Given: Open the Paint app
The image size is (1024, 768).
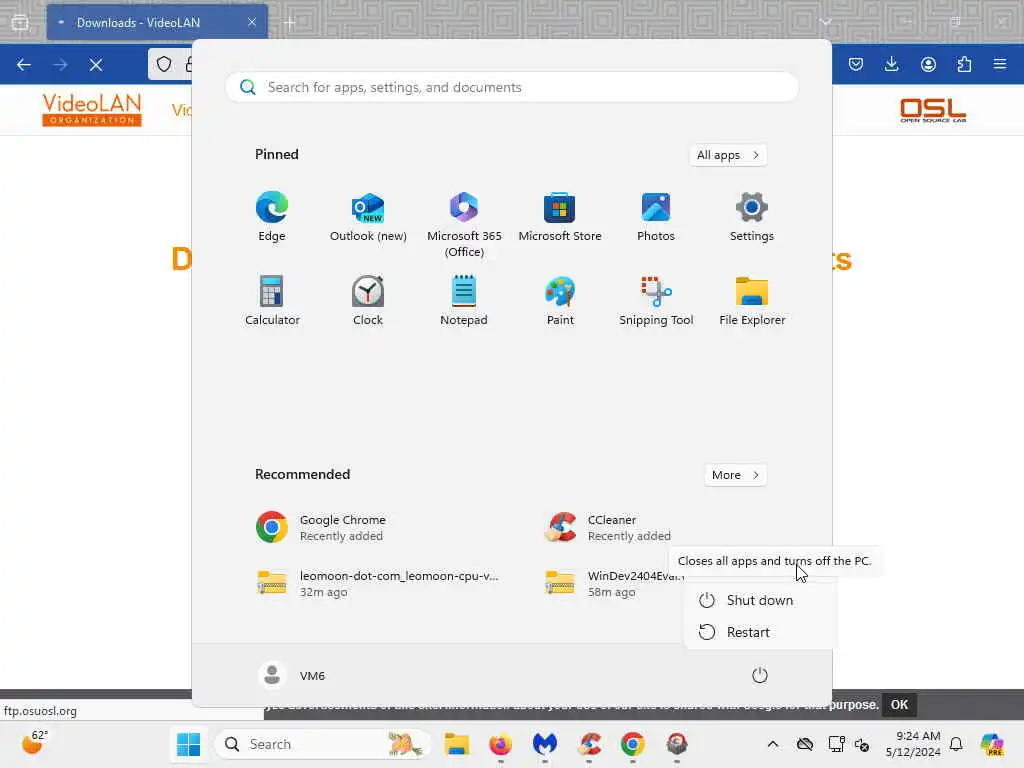Looking at the screenshot, I should tap(560, 300).
